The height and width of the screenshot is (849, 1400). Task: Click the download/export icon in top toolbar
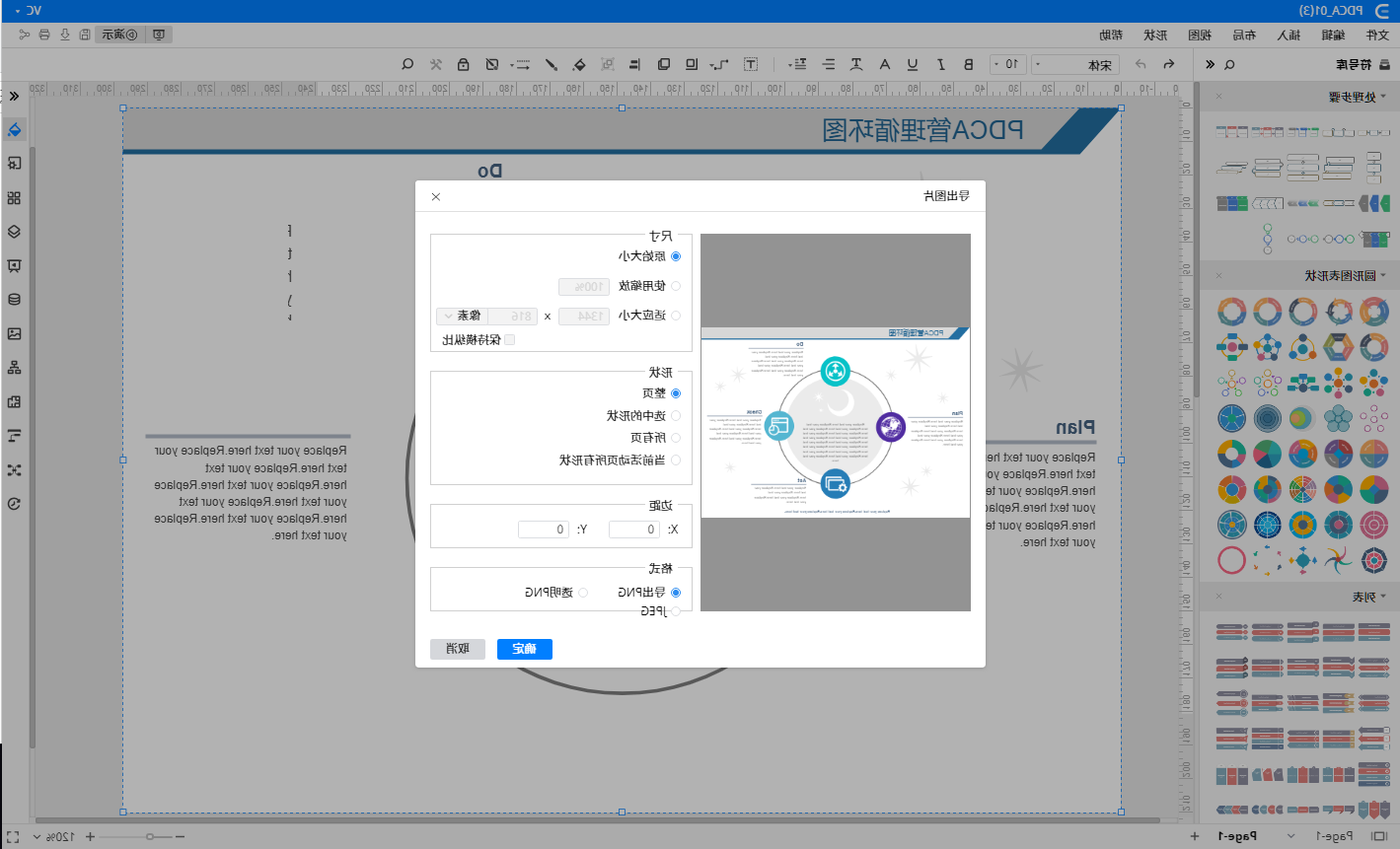point(65,35)
